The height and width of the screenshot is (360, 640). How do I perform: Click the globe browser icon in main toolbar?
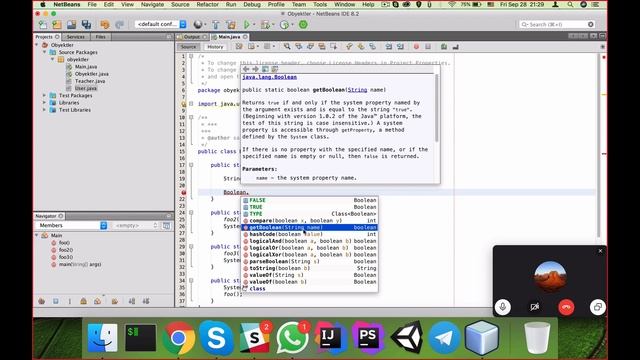[x=198, y=24]
